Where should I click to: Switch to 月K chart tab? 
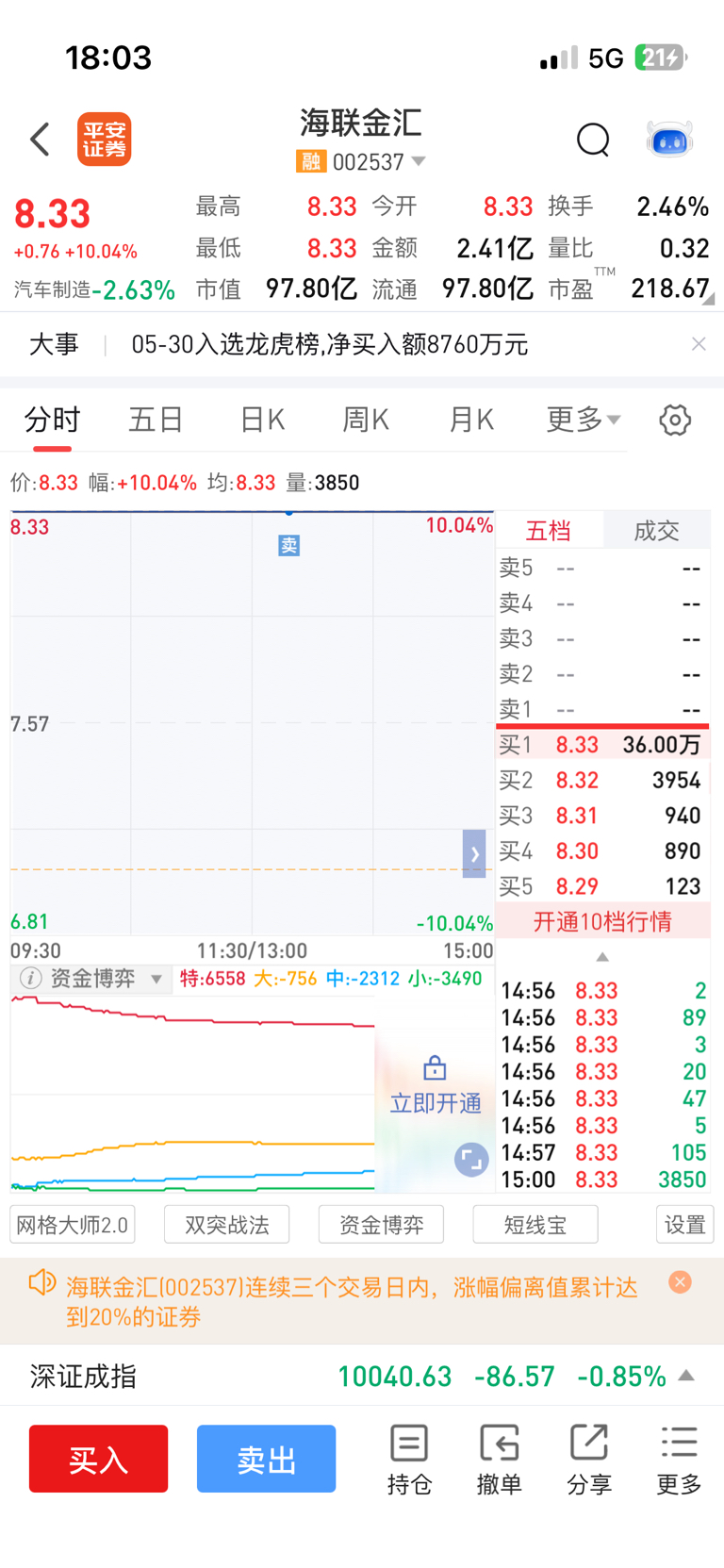click(471, 420)
